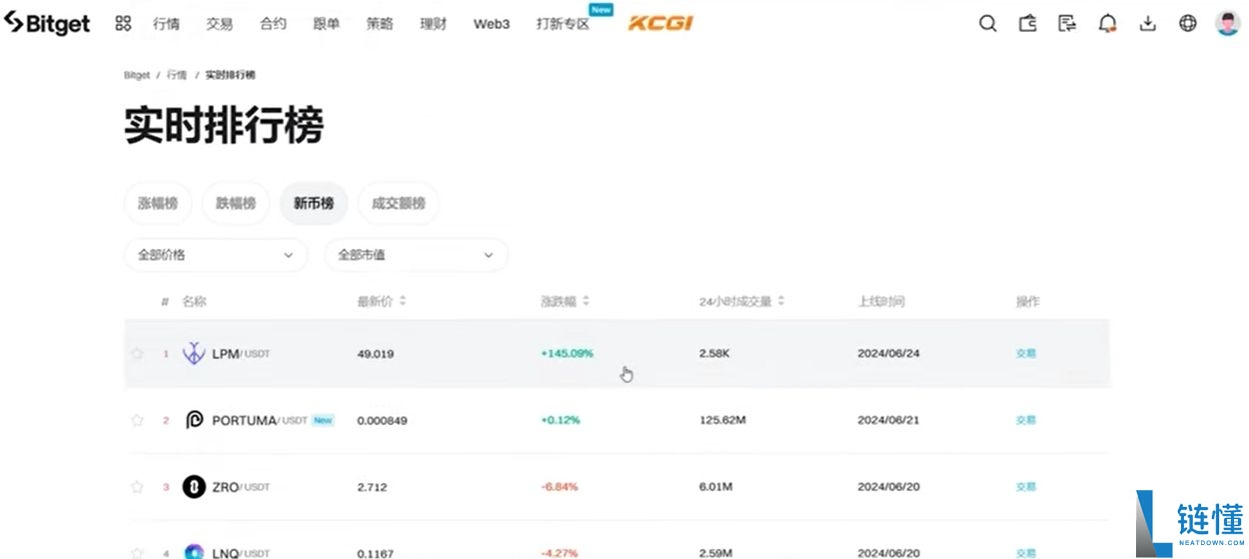Viewport: 1249px width, 559px height.
Task: Open the search magnifier icon
Action: pos(987,24)
